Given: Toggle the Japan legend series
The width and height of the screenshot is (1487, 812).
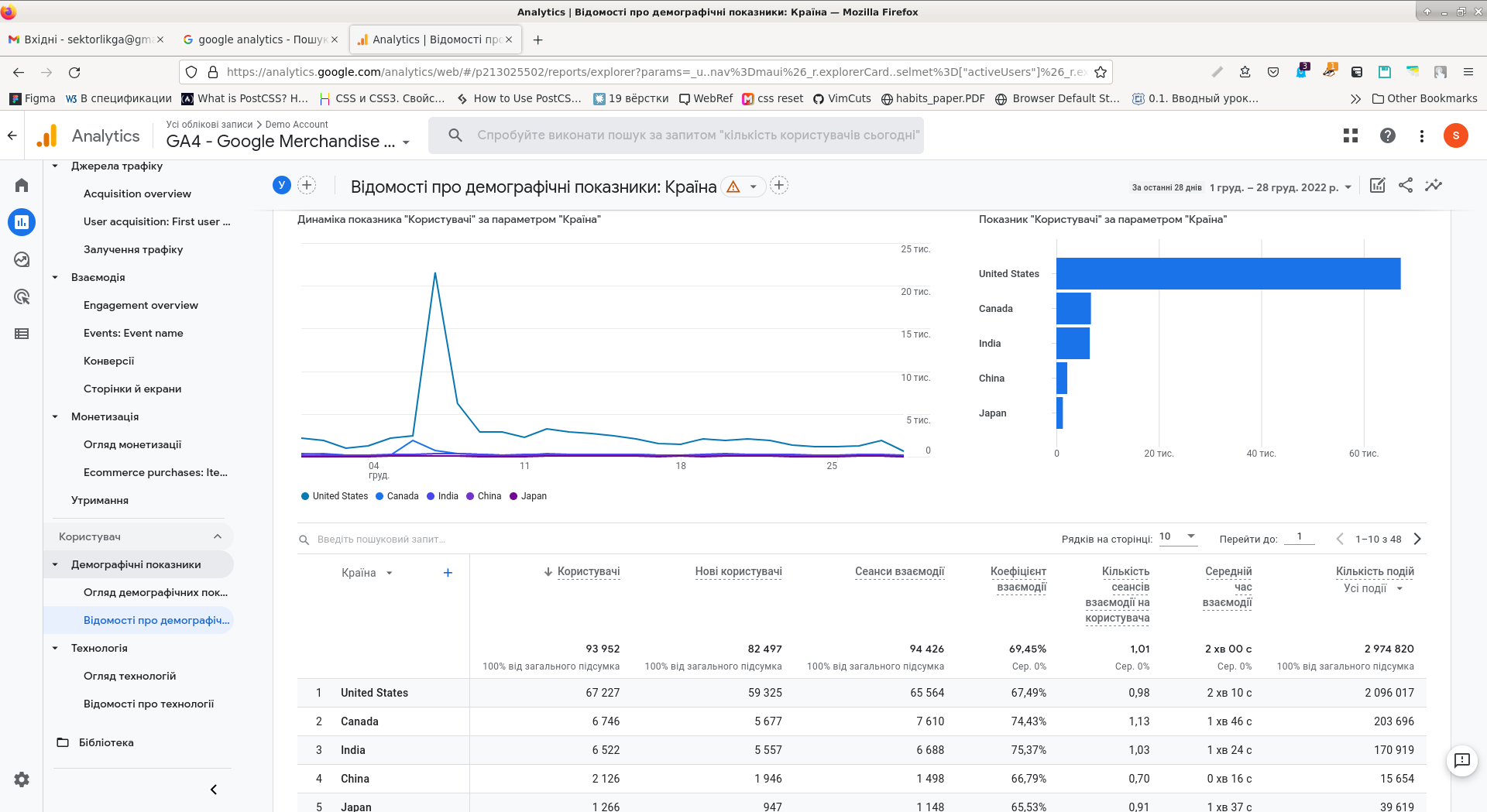Looking at the screenshot, I should [x=528, y=496].
